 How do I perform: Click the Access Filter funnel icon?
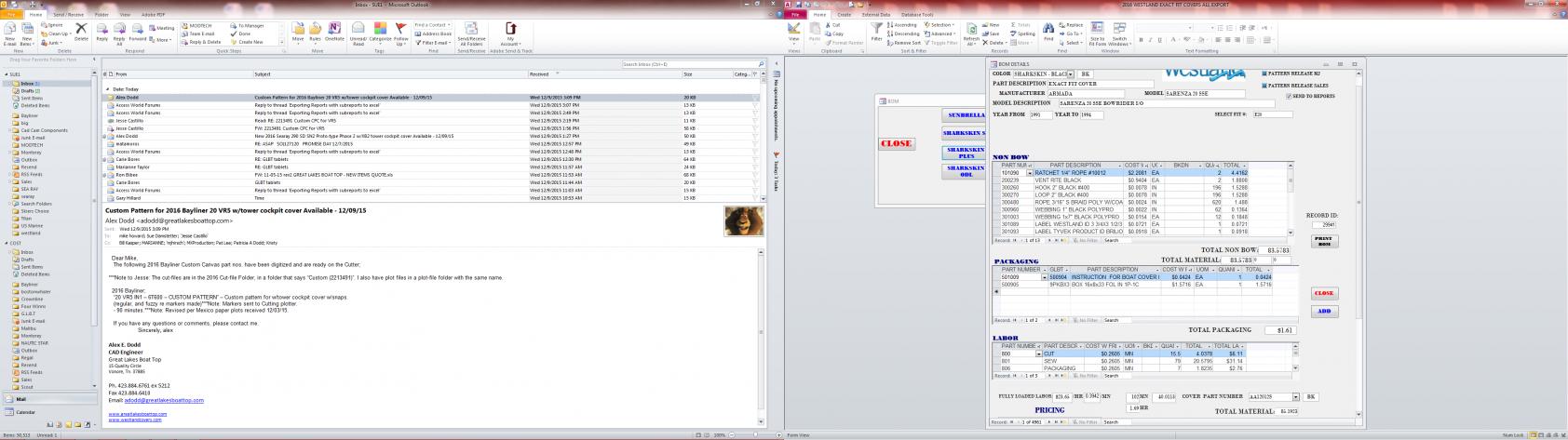click(877, 33)
